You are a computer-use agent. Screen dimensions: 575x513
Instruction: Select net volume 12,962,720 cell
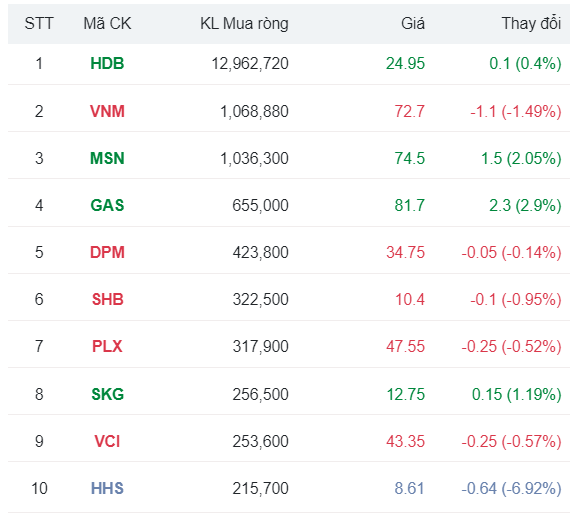click(250, 63)
